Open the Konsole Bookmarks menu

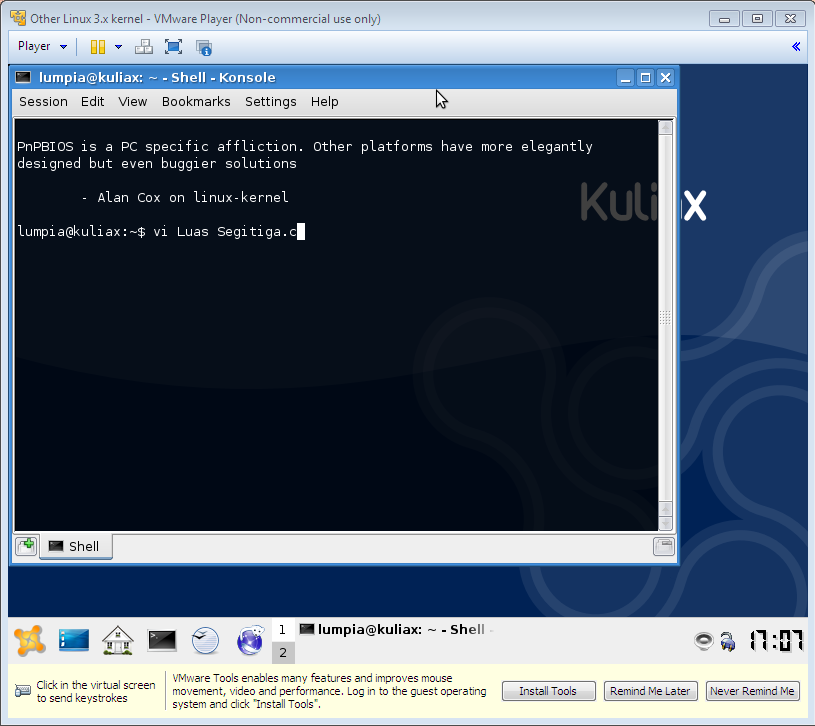pos(196,102)
